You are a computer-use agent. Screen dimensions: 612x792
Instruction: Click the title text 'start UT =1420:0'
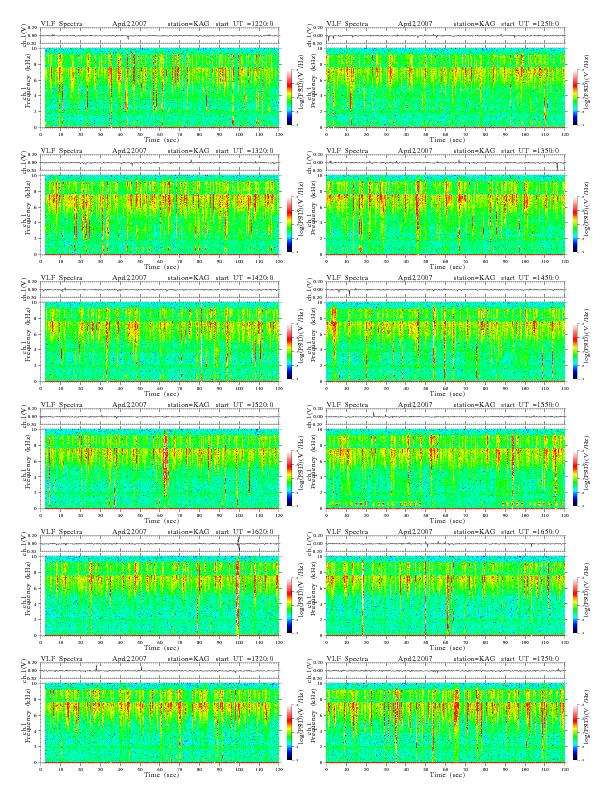point(244,277)
